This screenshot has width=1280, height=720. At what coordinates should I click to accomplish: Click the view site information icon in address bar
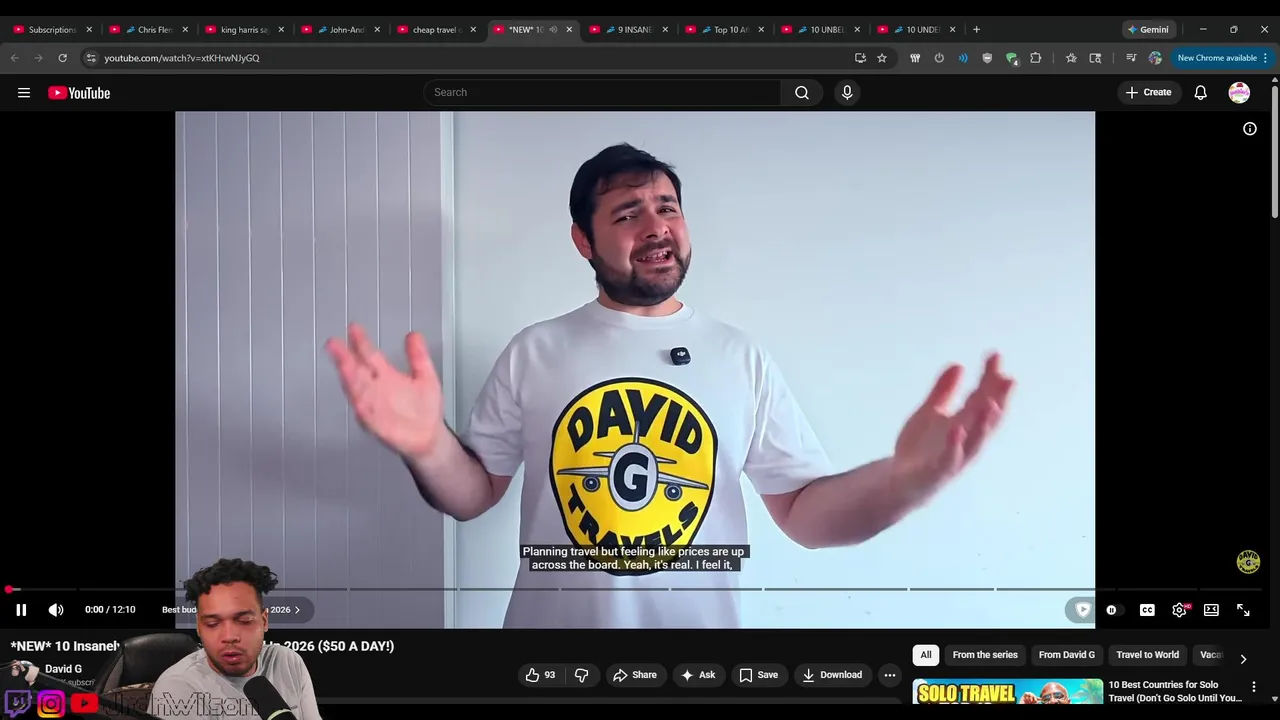(x=91, y=58)
